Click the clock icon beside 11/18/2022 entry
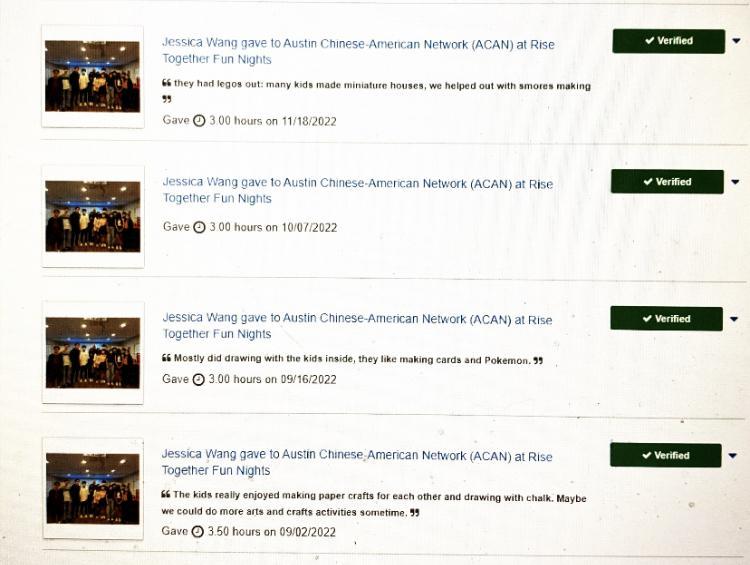Viewport: 750px width, 565px height. [199, 121]
